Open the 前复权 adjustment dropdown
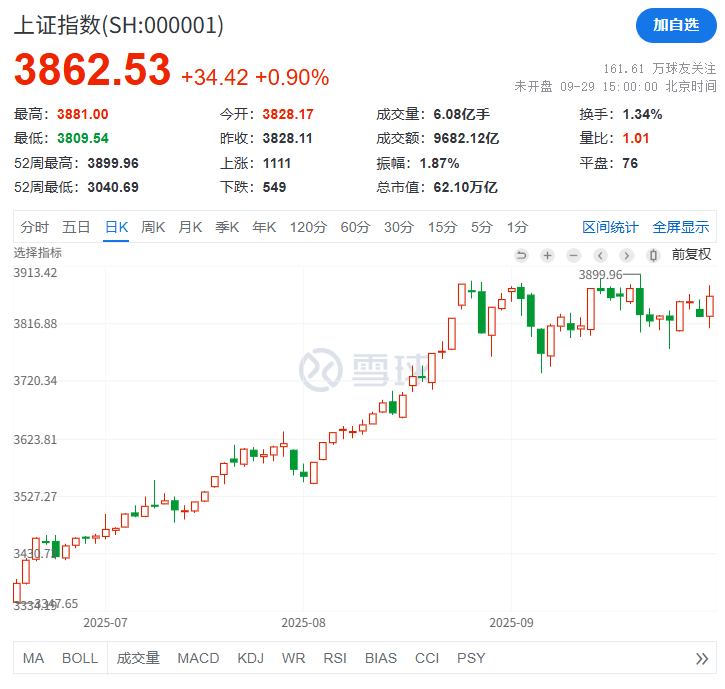Viewport: 725px width, 689px height. pos(691,254)
